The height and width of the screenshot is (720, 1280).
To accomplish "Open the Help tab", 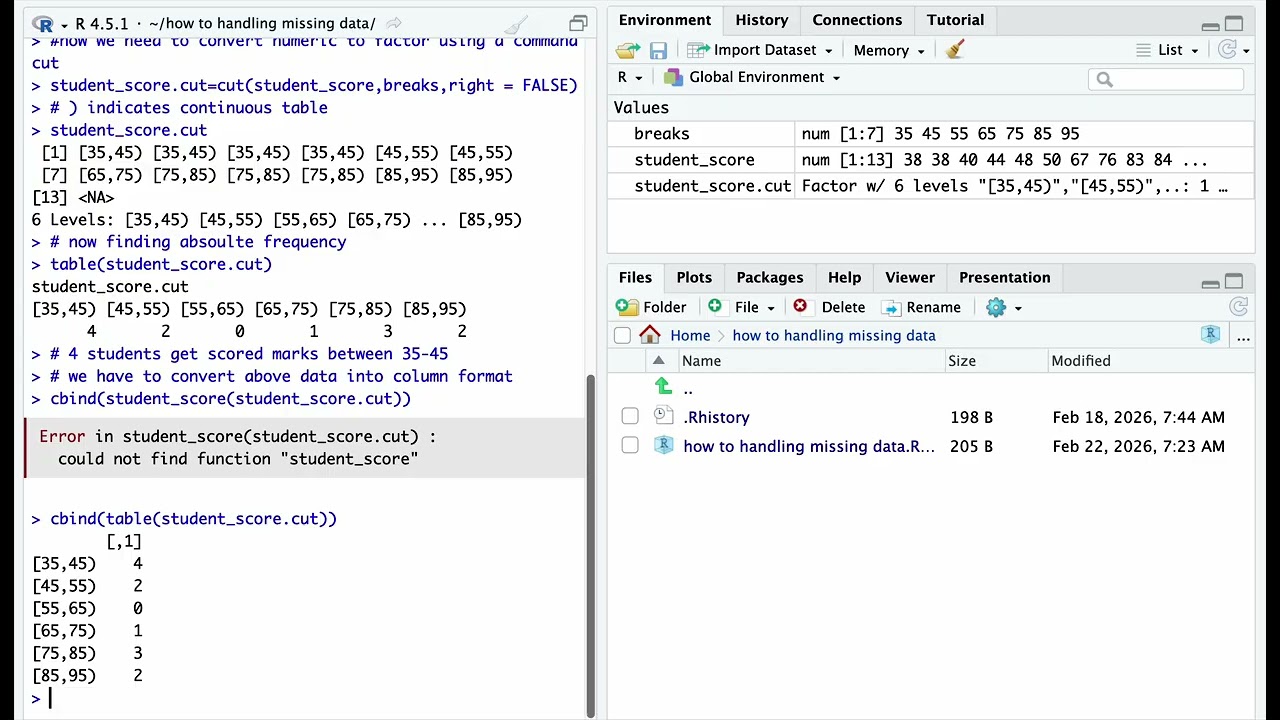I will click(x=844, y=277).
